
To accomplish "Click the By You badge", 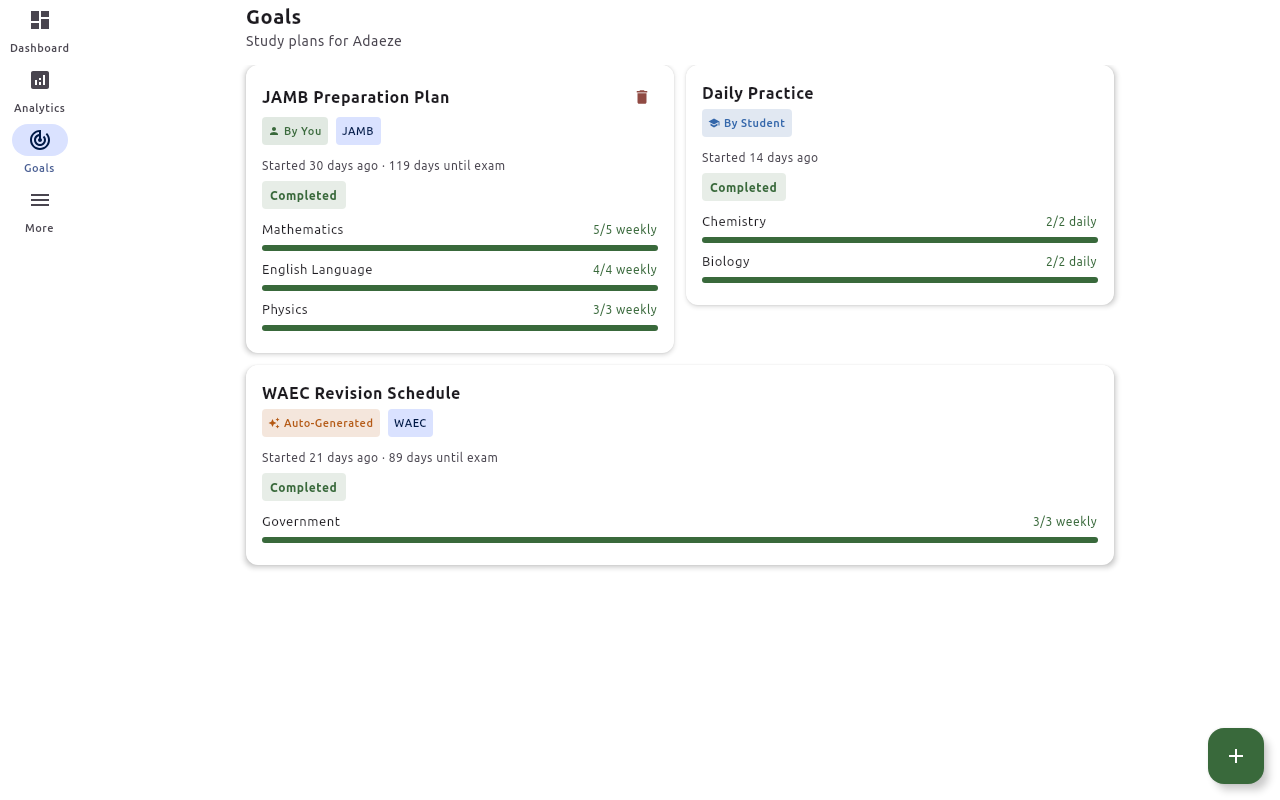I will (x=295, y=131).
